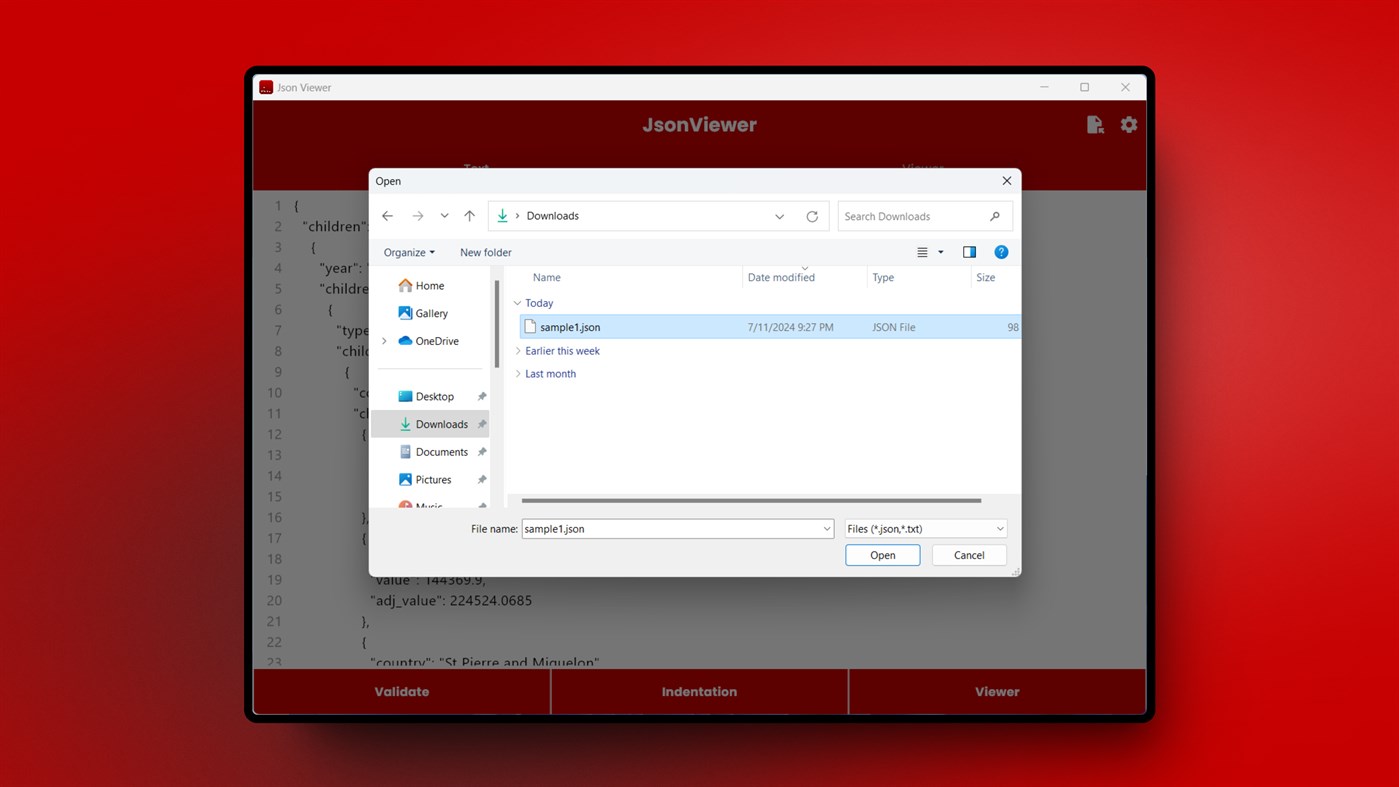Open Documents in navigation pane

pyautogui.click(x=442, y=452)
